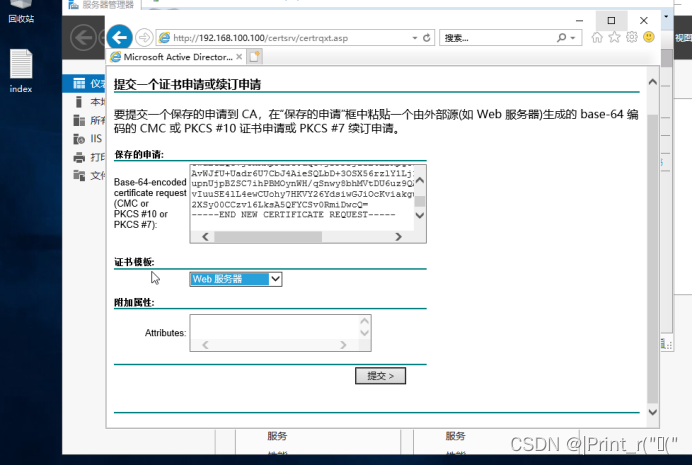Open favorites star icon
The width and height of the screenshot is (693, 465).
tap(614, 38)
